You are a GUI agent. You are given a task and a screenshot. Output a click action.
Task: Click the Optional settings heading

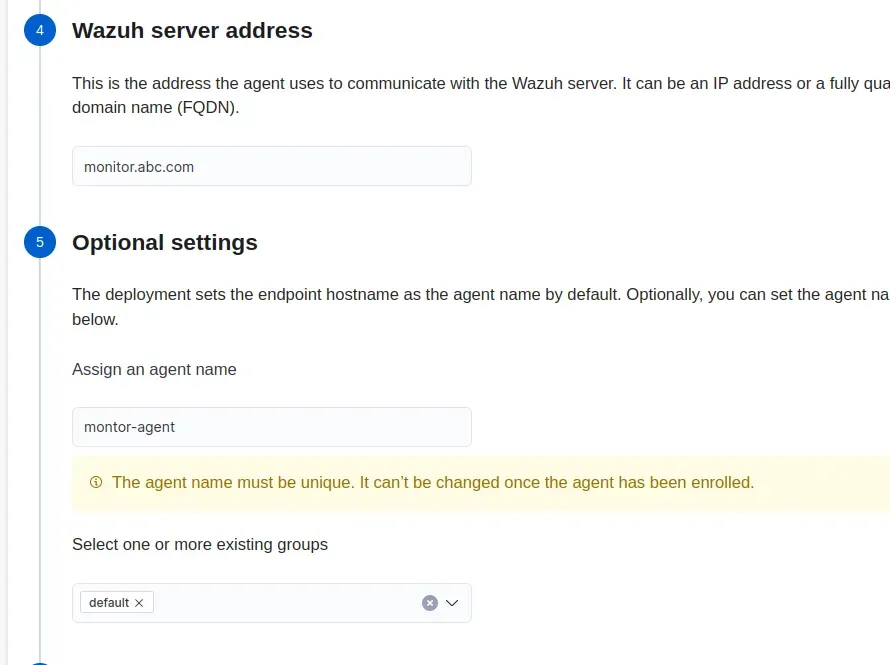tap(165, 243)
